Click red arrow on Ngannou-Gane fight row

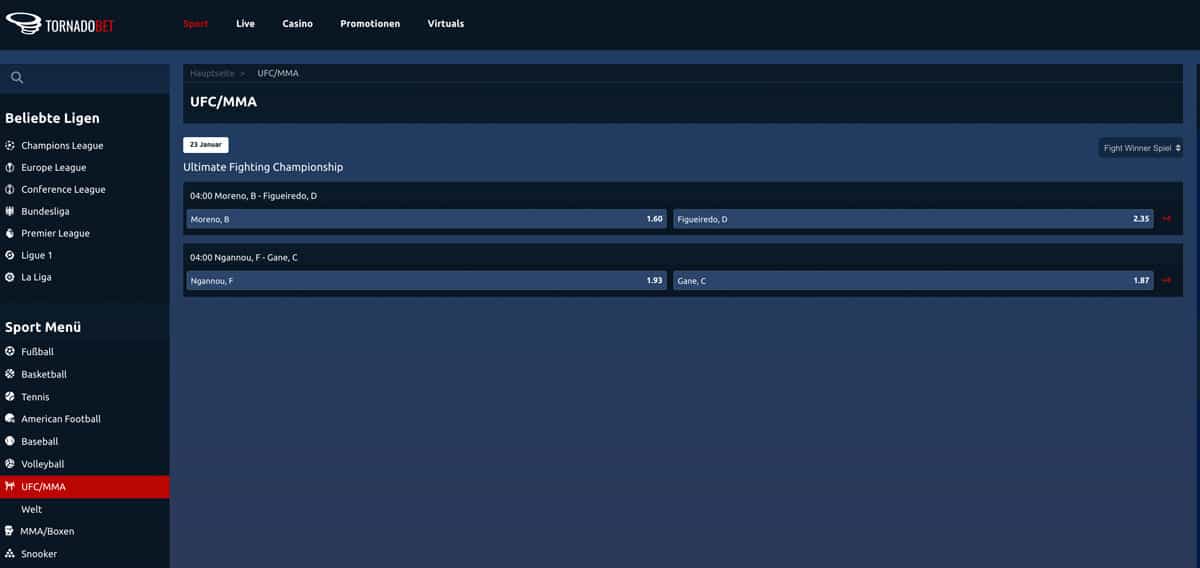(1166, 281)
